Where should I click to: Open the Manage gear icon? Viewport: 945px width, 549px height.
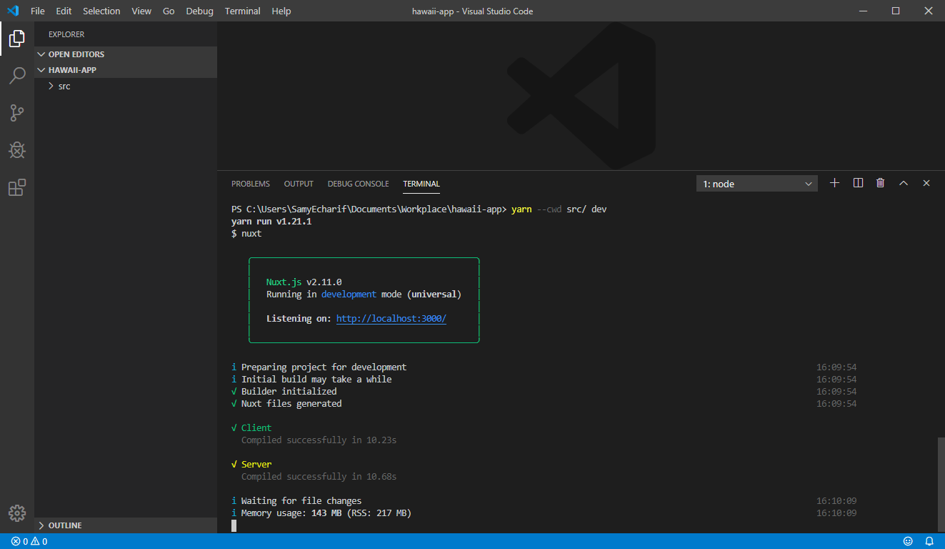click(17, 513)
